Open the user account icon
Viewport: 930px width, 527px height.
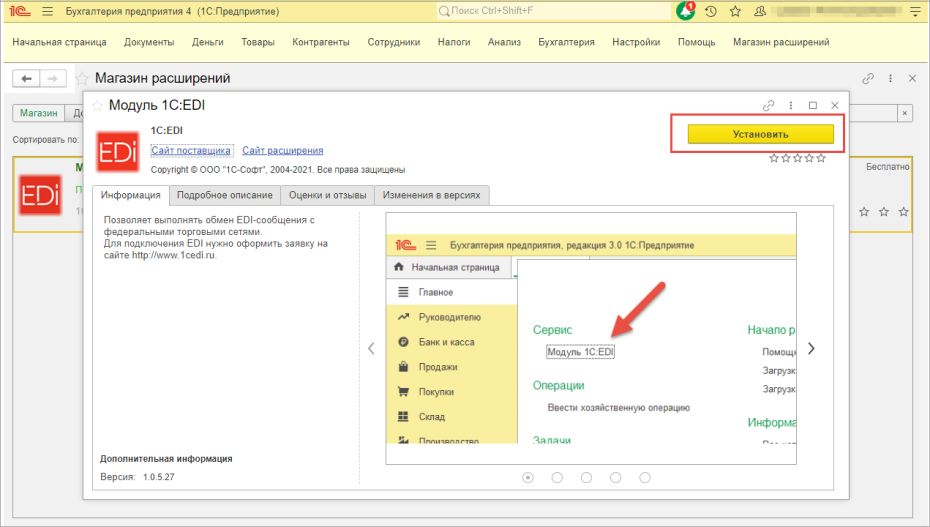tap(760, 11)
